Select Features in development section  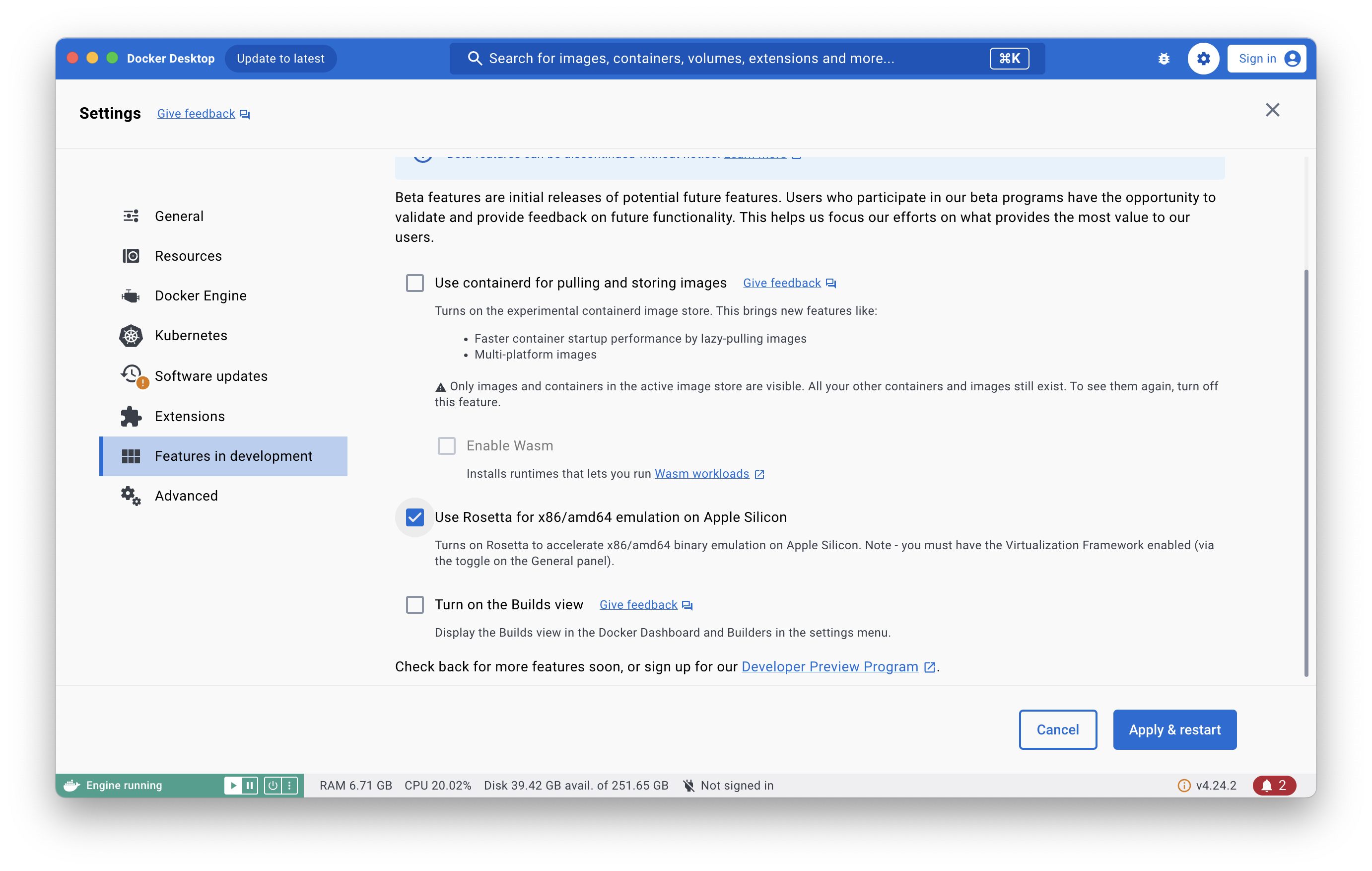pyautogui.click(x=223, y=456)
